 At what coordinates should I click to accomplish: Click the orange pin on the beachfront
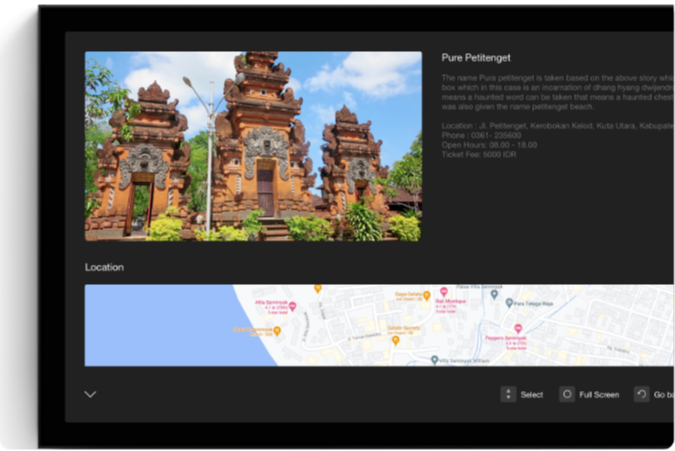point(277,331)
